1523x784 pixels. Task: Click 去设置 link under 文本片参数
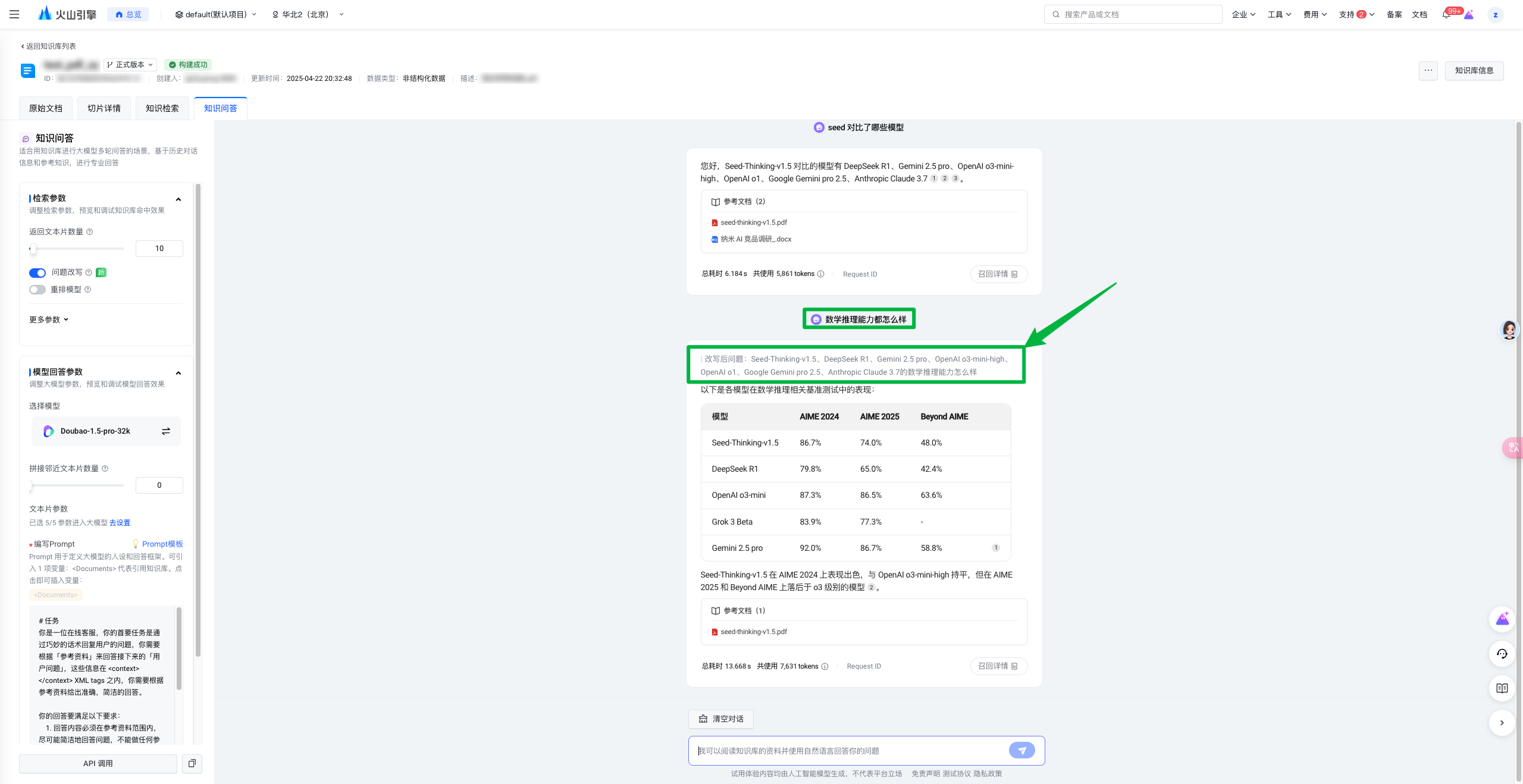[120, 522]
